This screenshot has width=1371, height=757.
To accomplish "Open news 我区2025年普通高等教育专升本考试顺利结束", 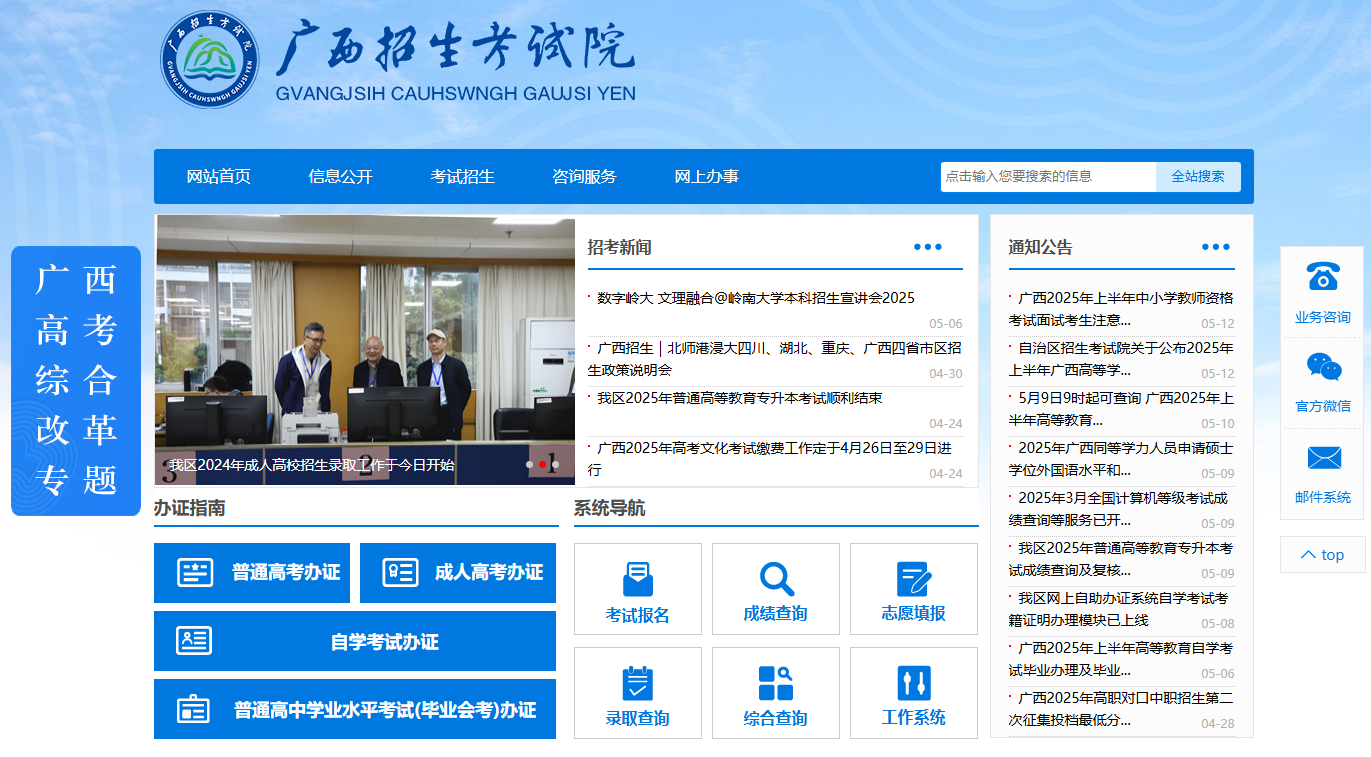I will 740,398.
